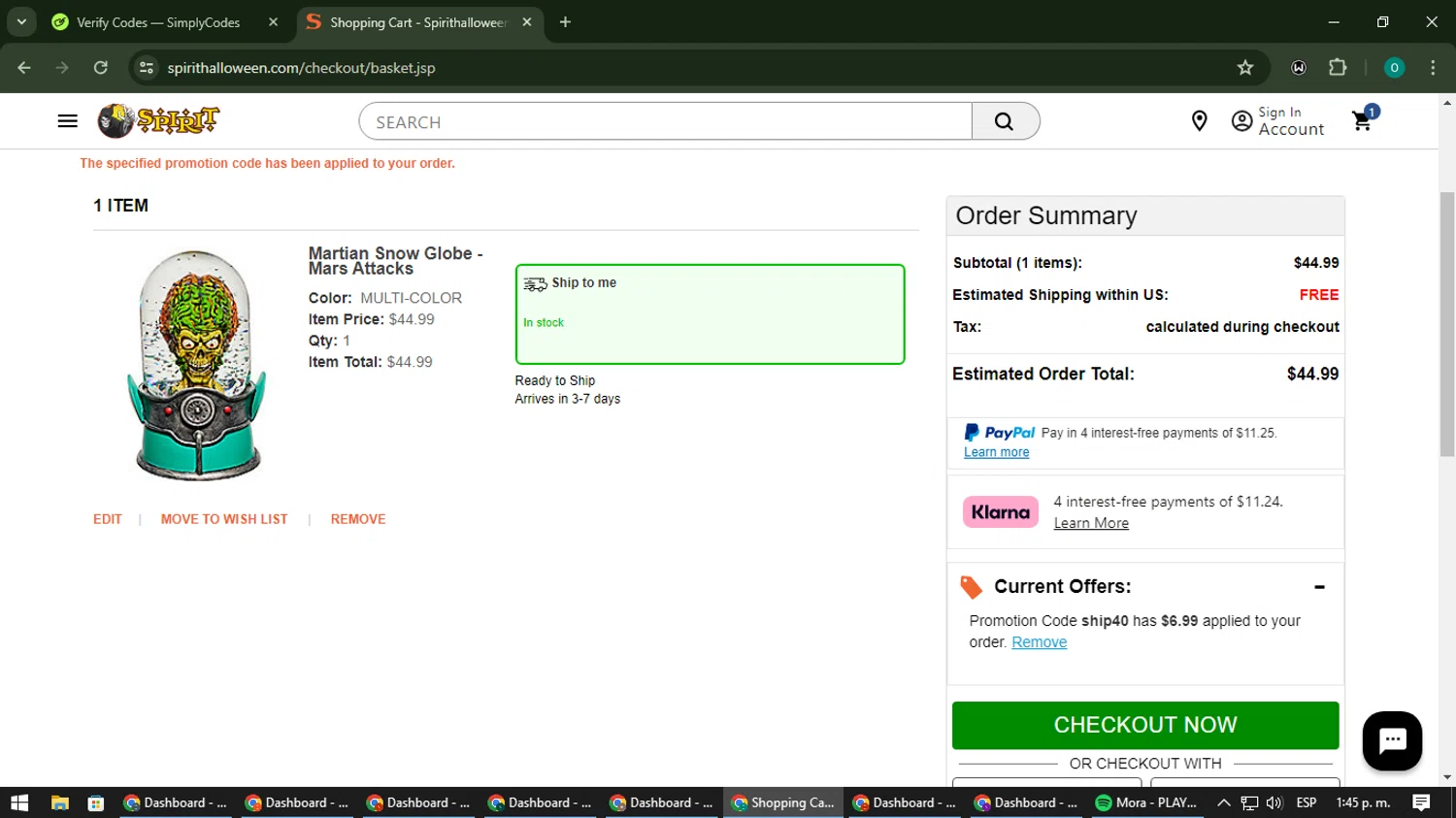
Task: Open the network tray icon
Action: tap(1249, 802)
